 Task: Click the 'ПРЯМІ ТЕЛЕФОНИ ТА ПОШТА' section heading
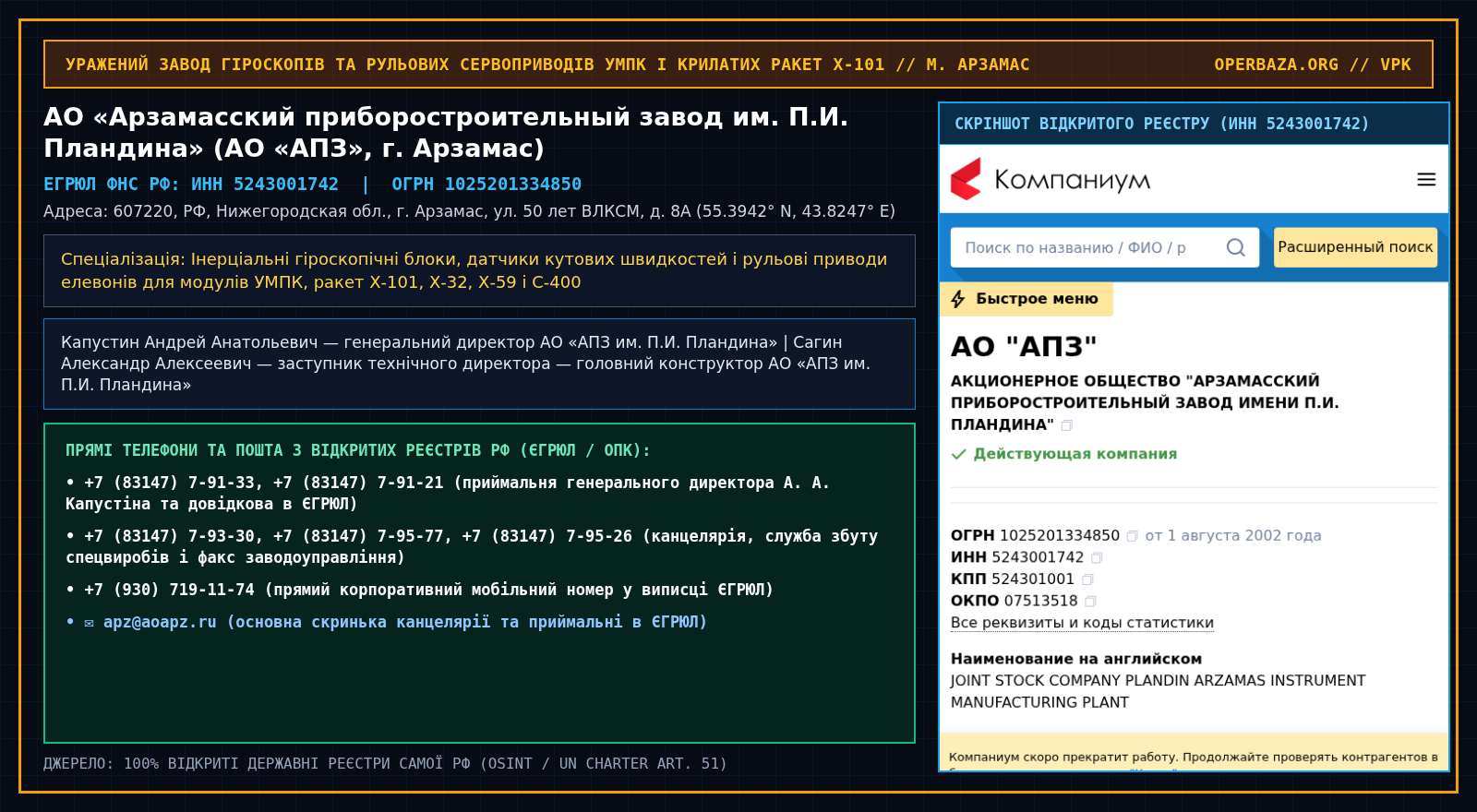358,450
